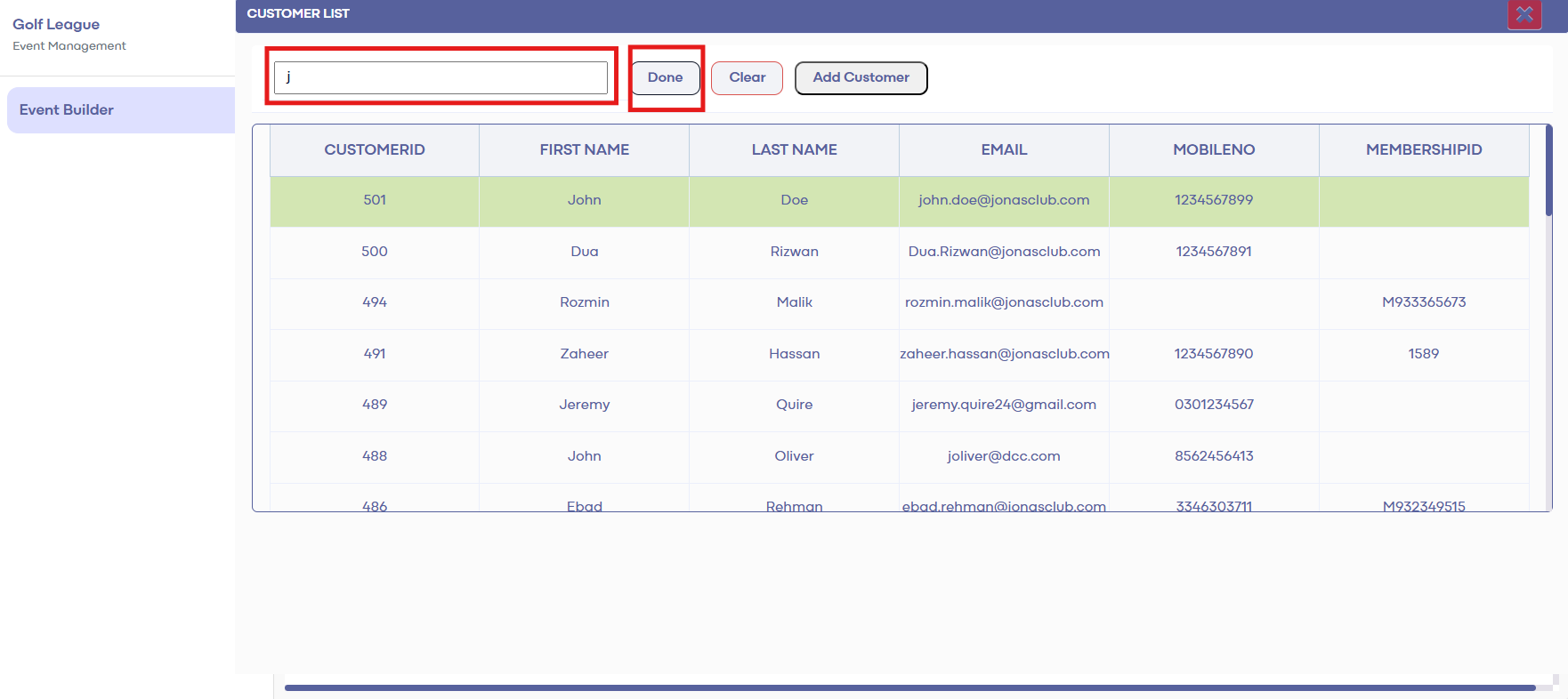Sort by the LAST NAME column header

[794, 149]
